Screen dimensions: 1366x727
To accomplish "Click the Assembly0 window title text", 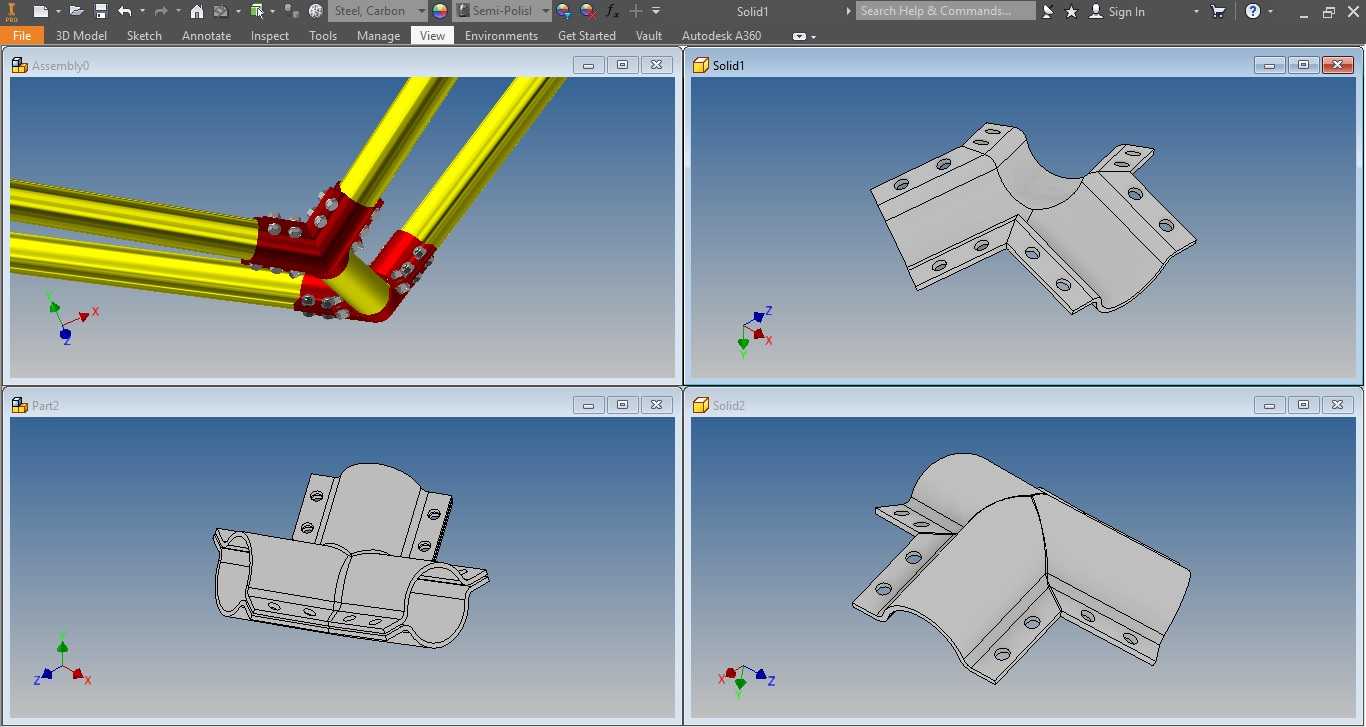I will pos(60,65).
